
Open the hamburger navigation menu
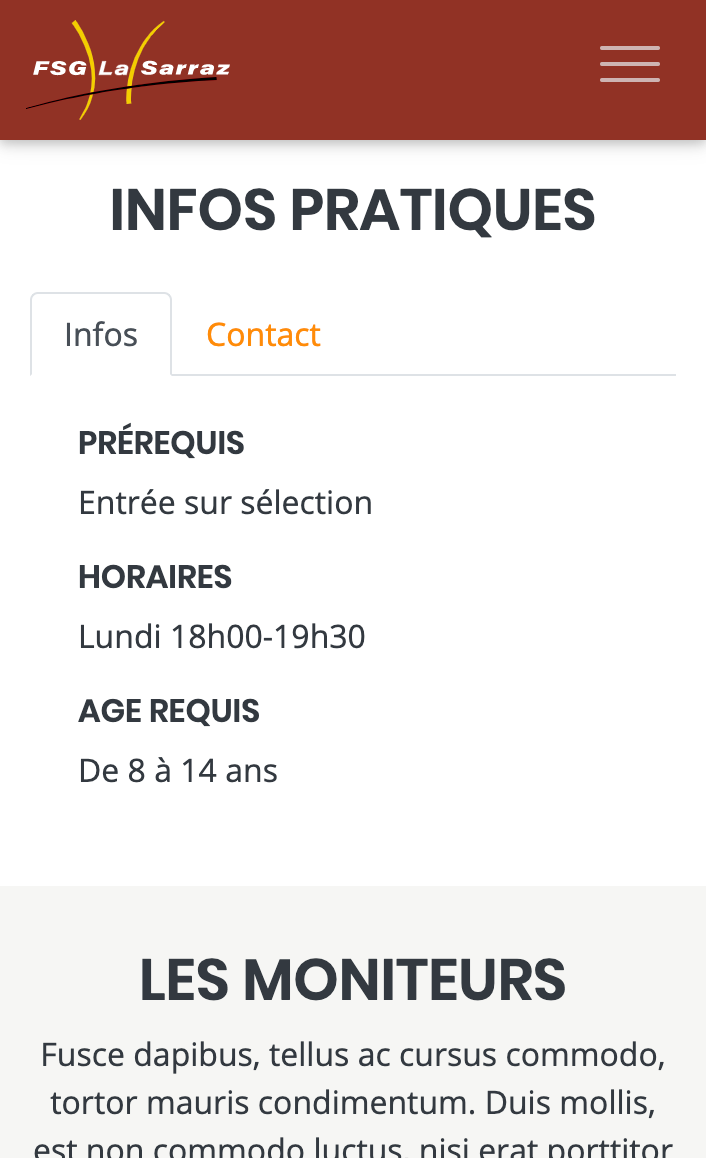(x=629, y=63)
